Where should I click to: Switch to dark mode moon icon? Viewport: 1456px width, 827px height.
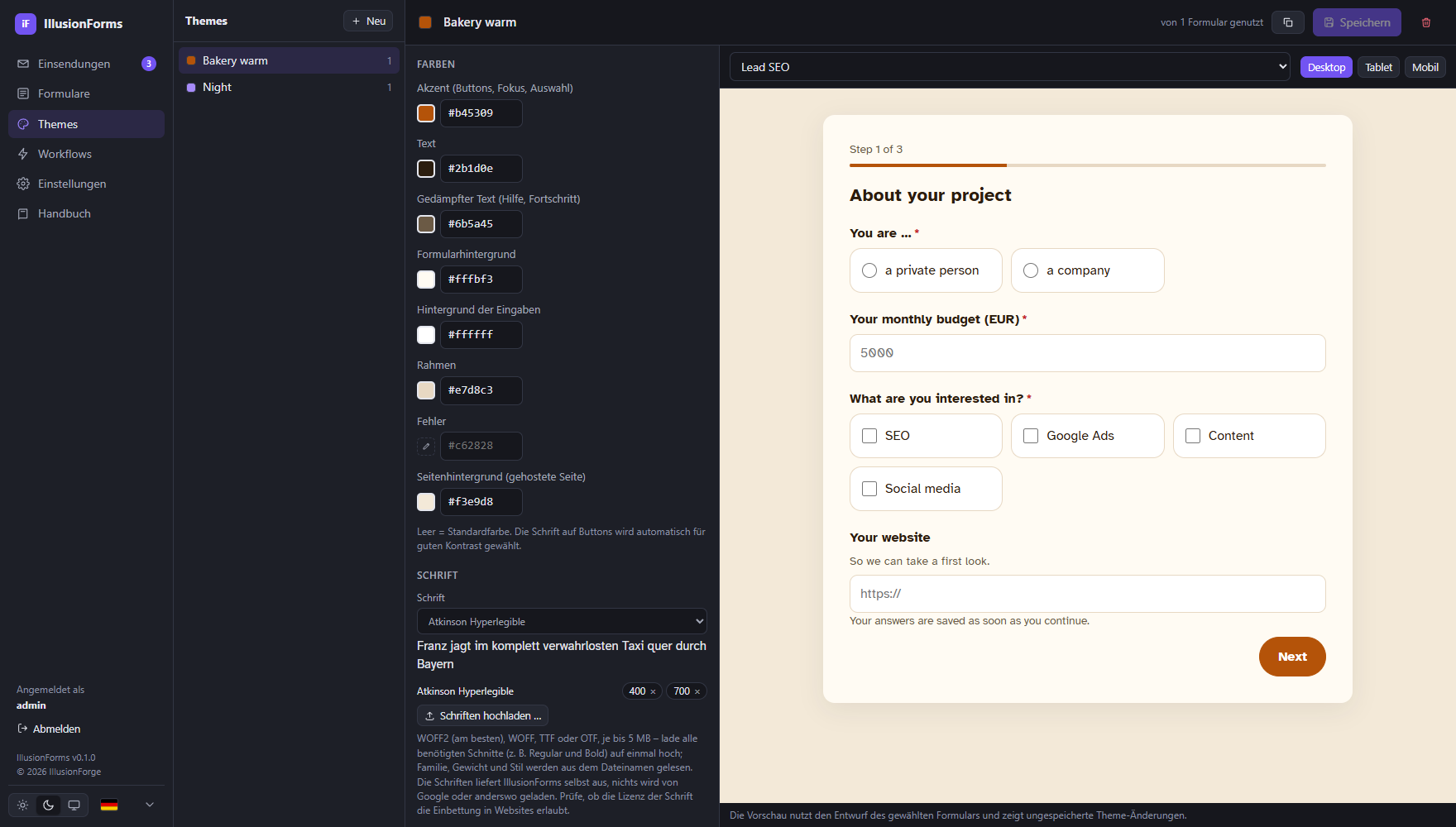click(49, 805)
